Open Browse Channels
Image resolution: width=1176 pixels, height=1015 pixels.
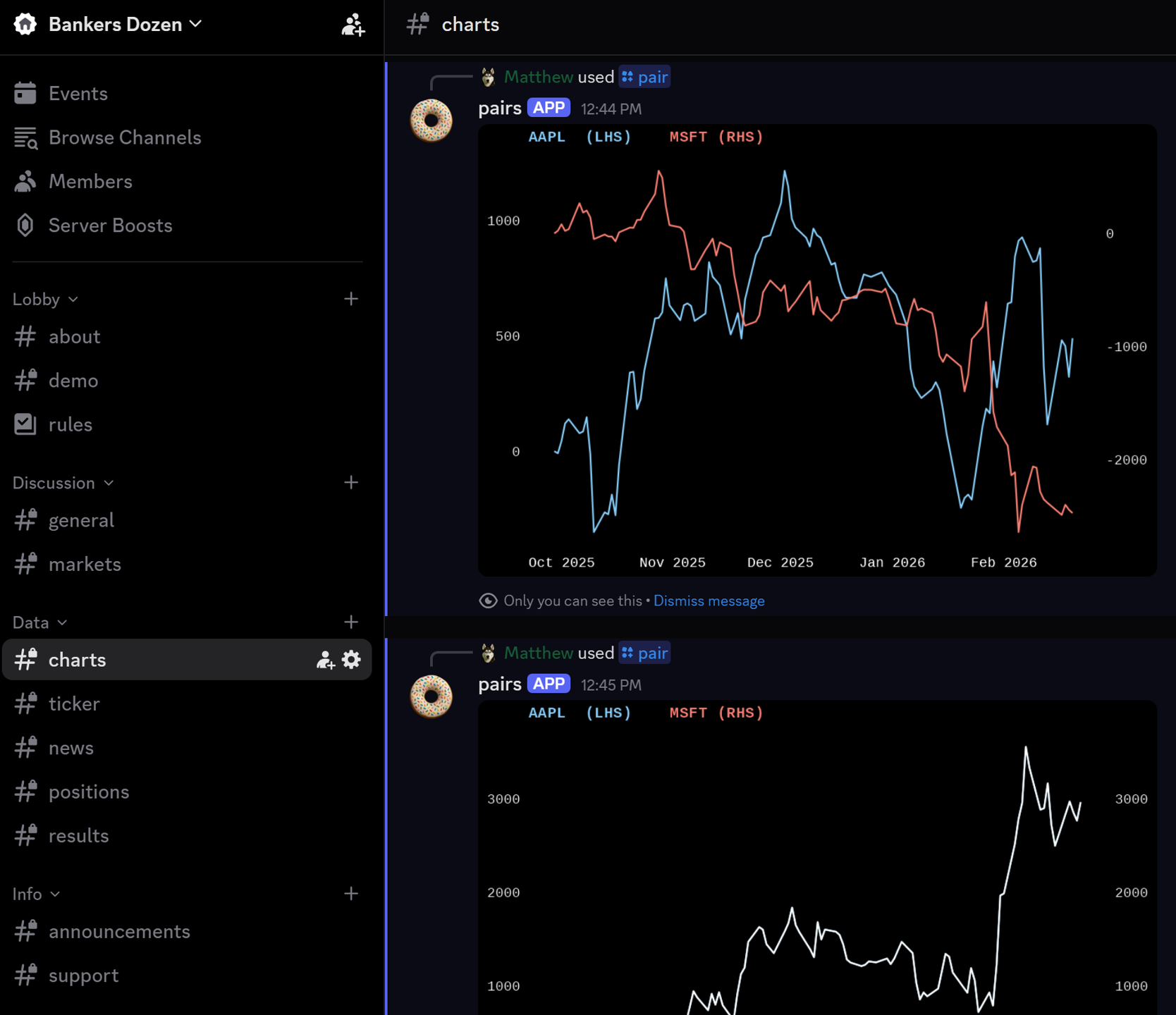coord(124,137)
